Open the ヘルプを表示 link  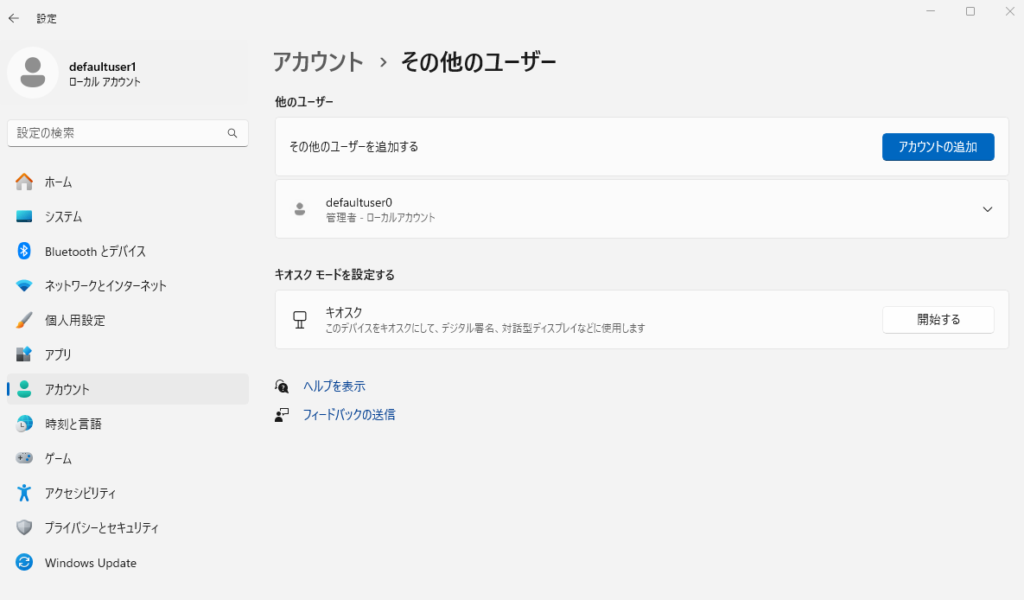pyautogui.click(x=334, y=386)
